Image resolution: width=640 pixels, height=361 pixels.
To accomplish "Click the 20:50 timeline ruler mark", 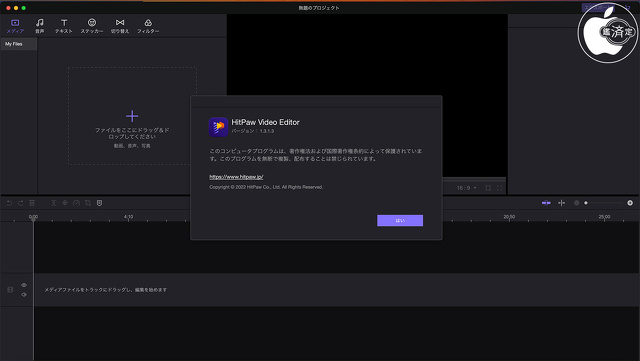I will click(x=509, y=217).
